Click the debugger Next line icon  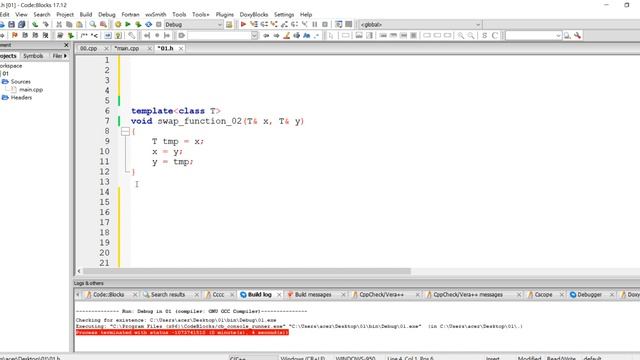[x=264, y=24]
